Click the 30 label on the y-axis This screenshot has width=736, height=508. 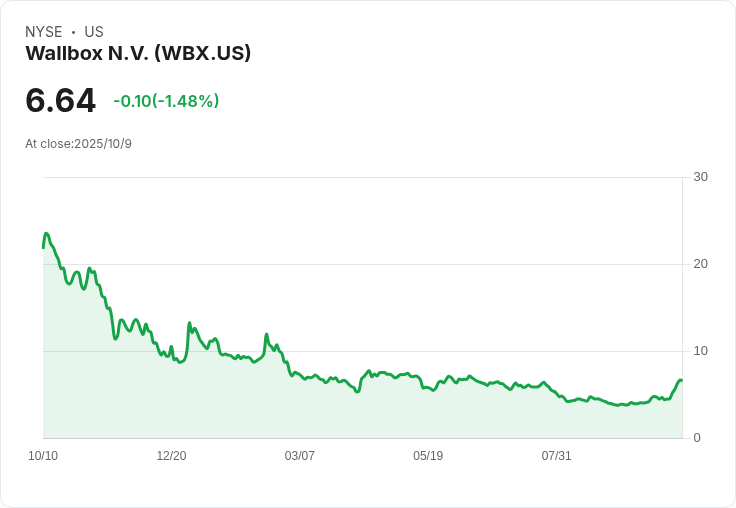(700, 177)
